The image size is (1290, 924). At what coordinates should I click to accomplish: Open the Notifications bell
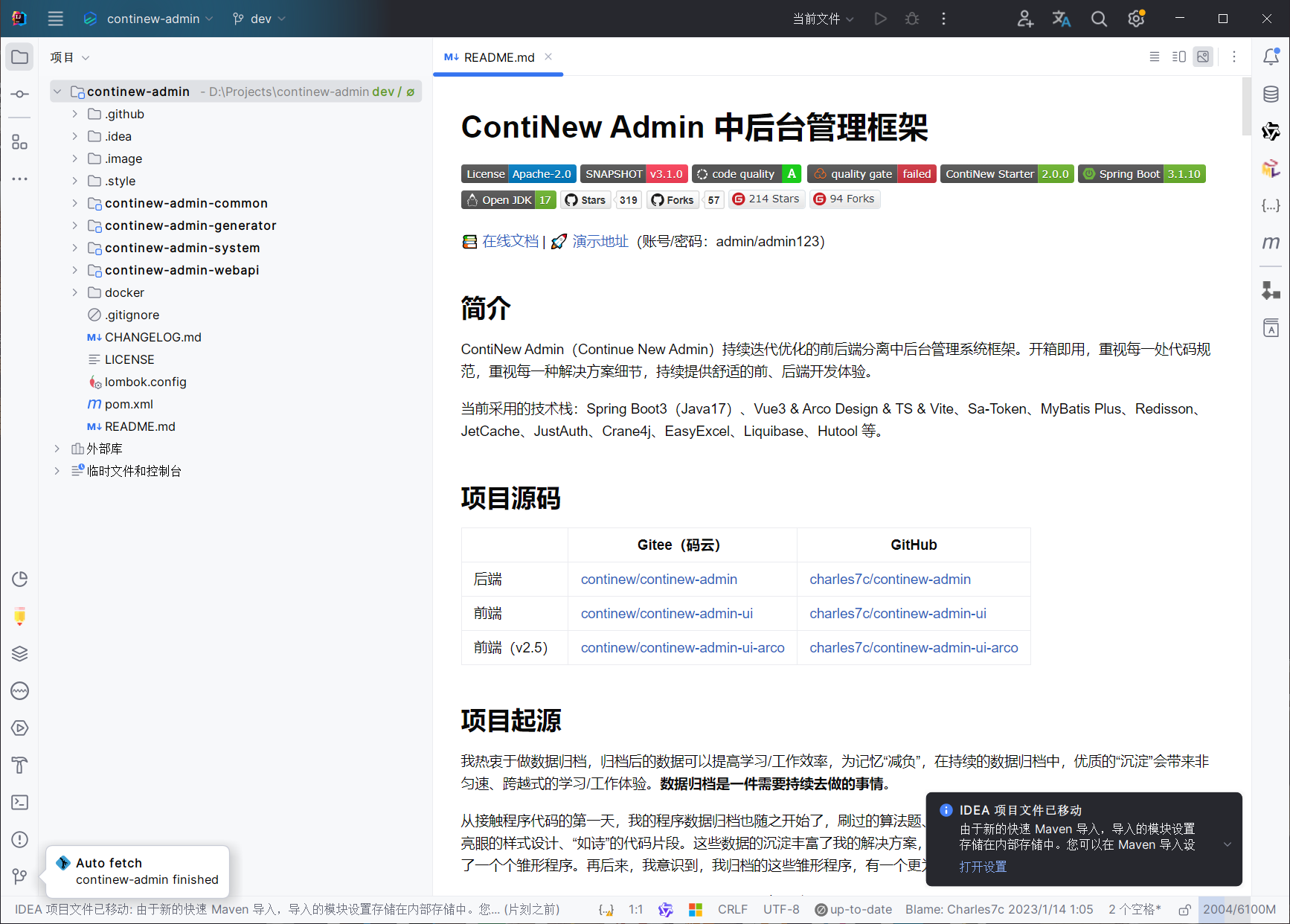coord(1271,57)
